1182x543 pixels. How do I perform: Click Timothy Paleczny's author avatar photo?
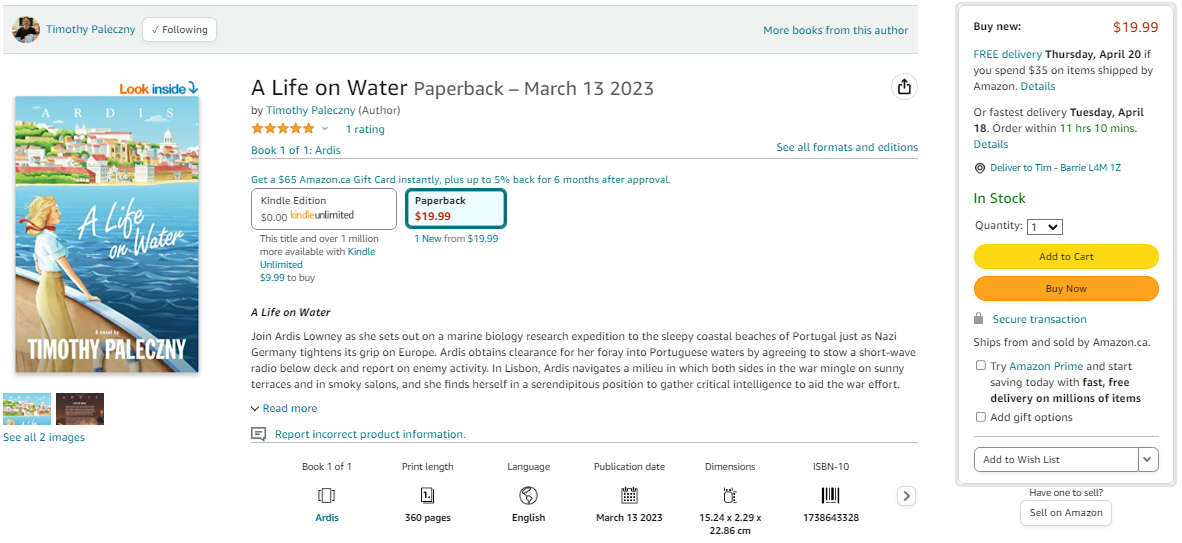(x=26, y=29)
